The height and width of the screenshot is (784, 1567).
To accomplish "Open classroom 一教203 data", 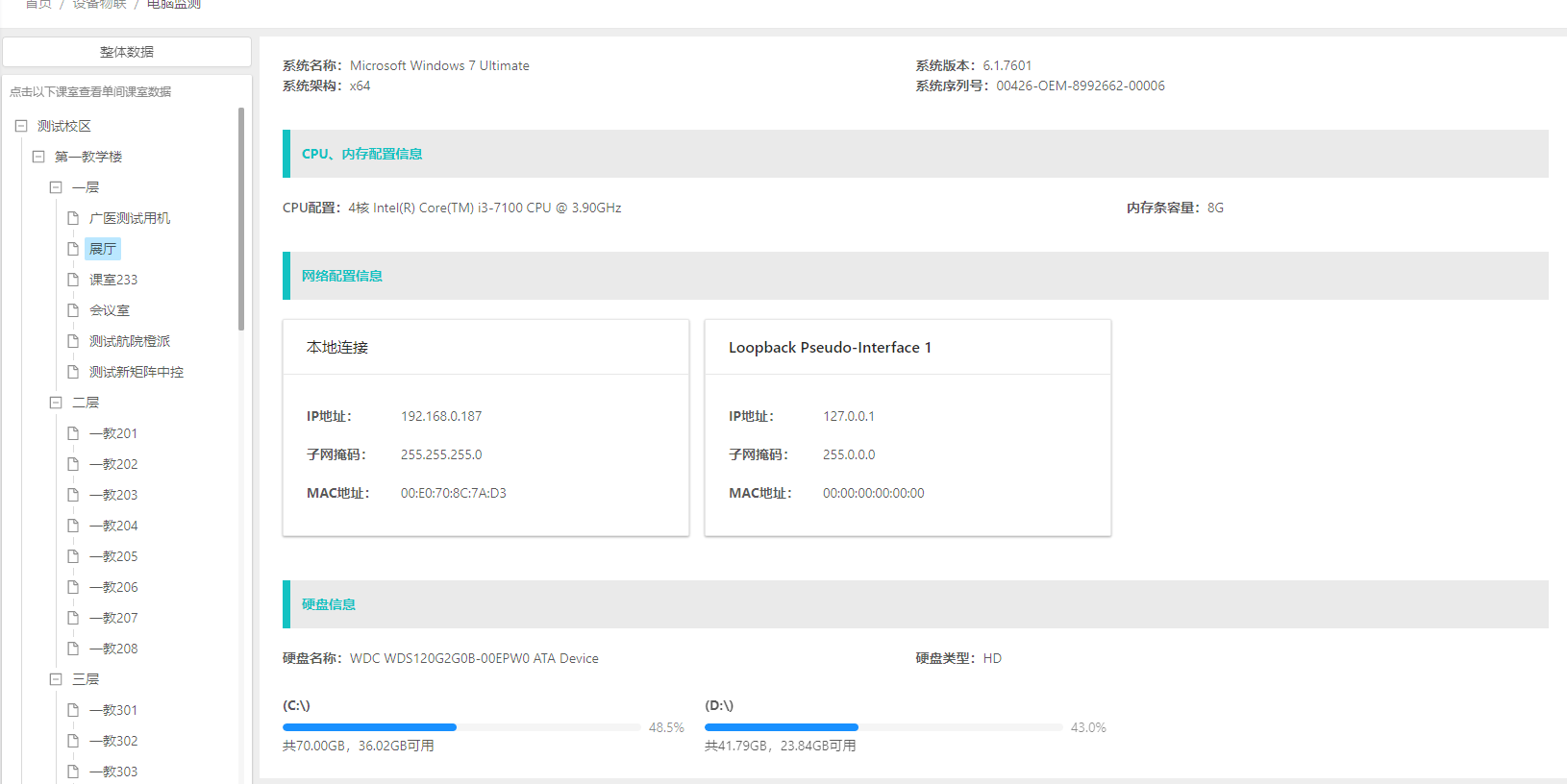I will (113, 495).
